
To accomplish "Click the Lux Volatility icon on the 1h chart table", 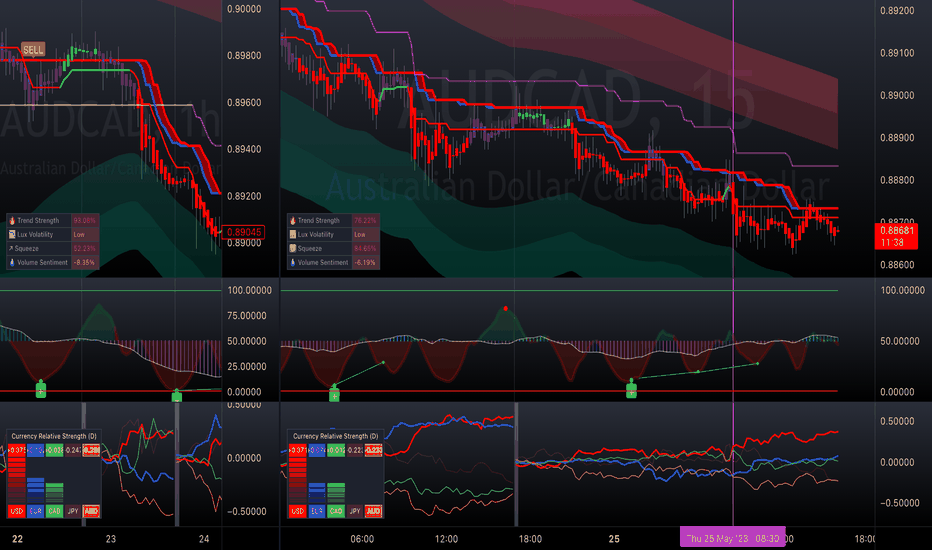I will 11,234.
